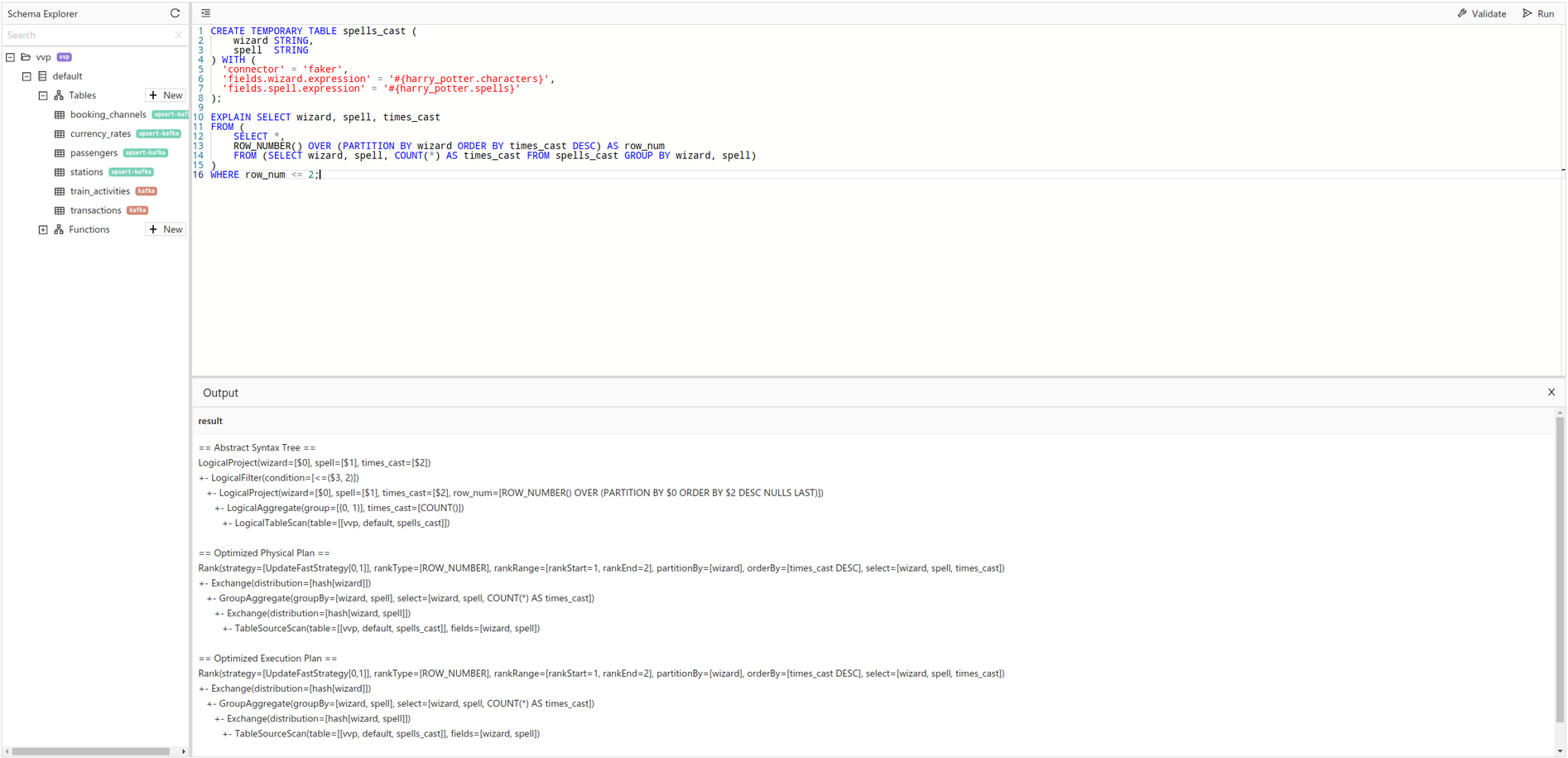Click the LogicalTableScan line in output
1568x758 pixels.
pos(336,523)
